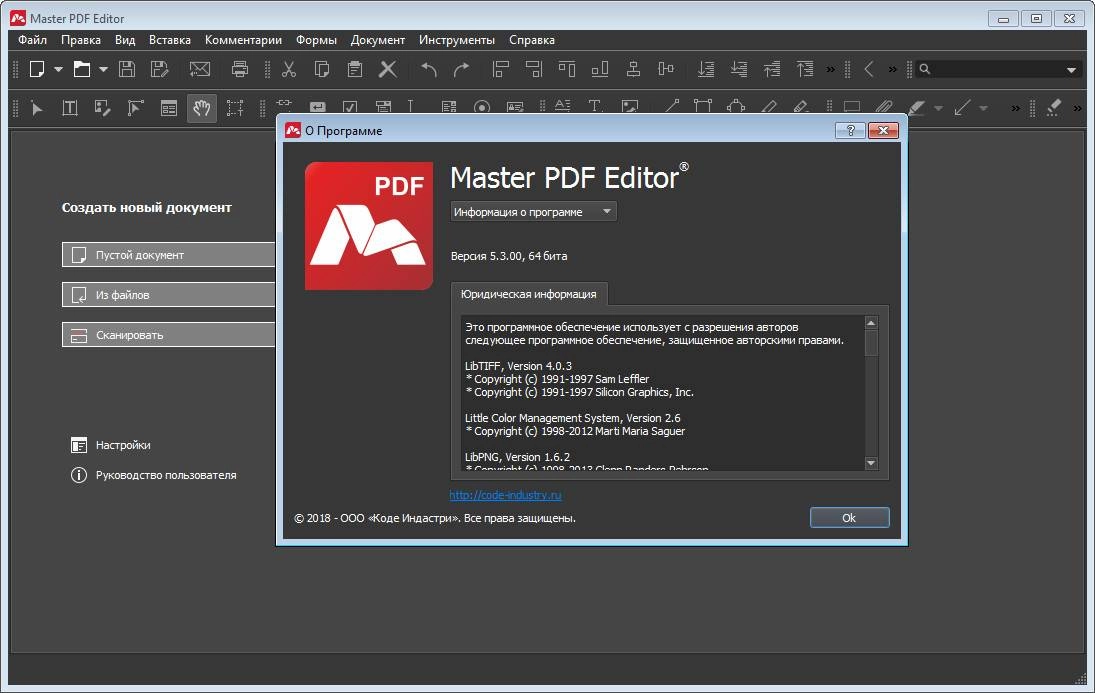Click the Align top edges icon
The image size is (1095, 693).
(567, 69)
